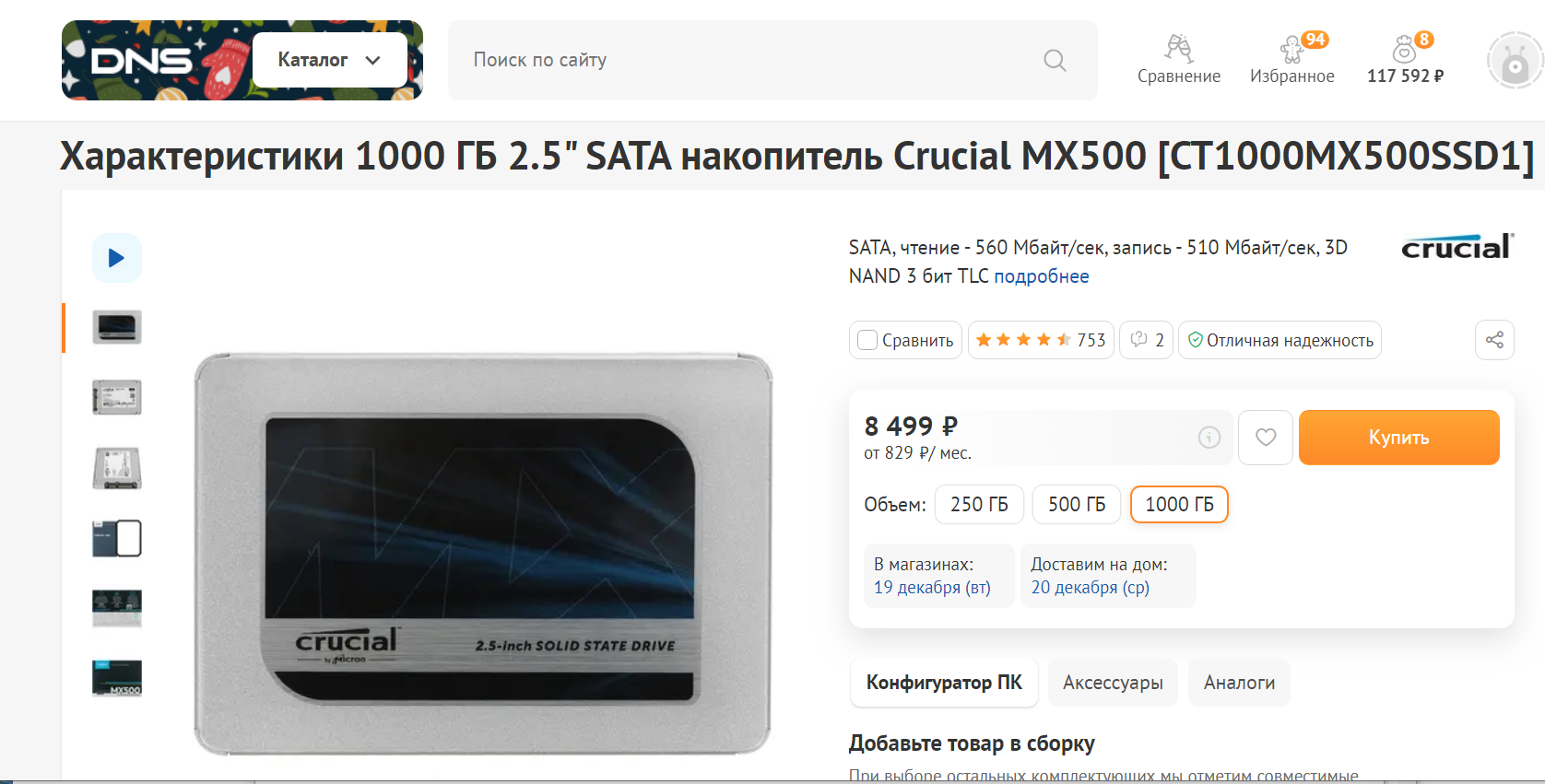This screenshot has height=784, width=1545.
Task: Click the Купить button
Action: pyautogui.click(x=1398, y=438)
